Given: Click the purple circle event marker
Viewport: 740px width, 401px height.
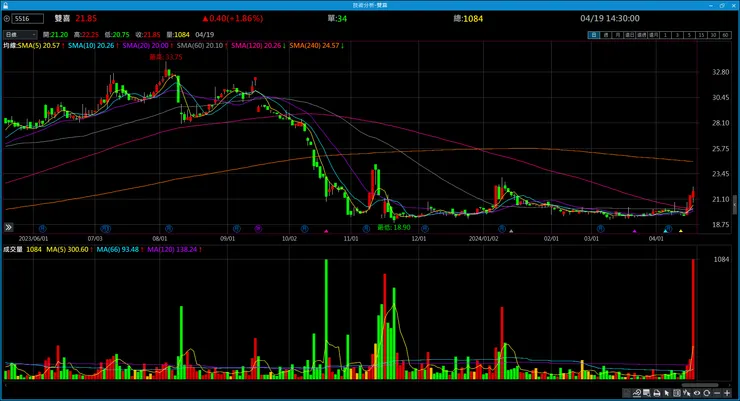Looking at the screenshot, I should click(258, 228).
